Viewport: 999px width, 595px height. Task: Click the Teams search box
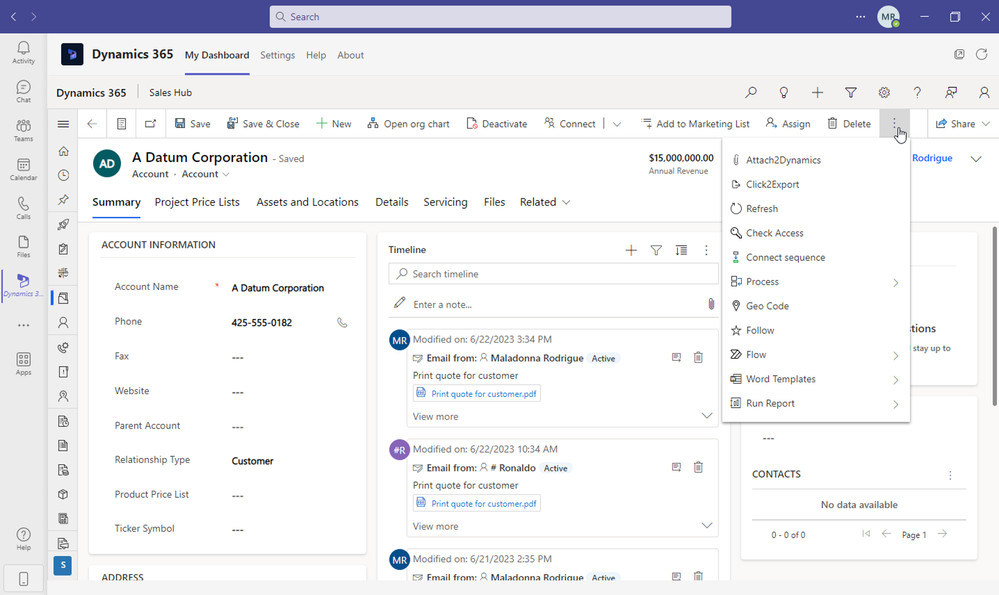(x=500, y=17)
